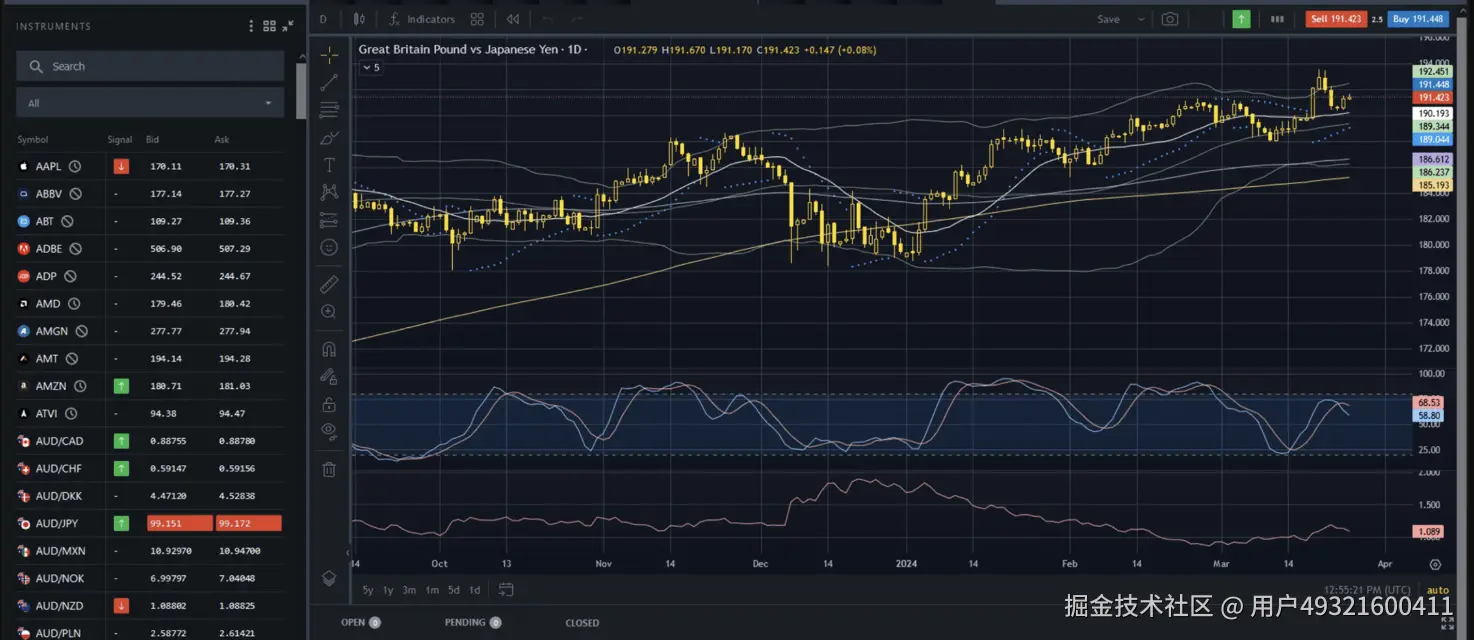Toggle the auto price scale
Viewport: 1474px width, 640px height.
tap(1438, 590)
